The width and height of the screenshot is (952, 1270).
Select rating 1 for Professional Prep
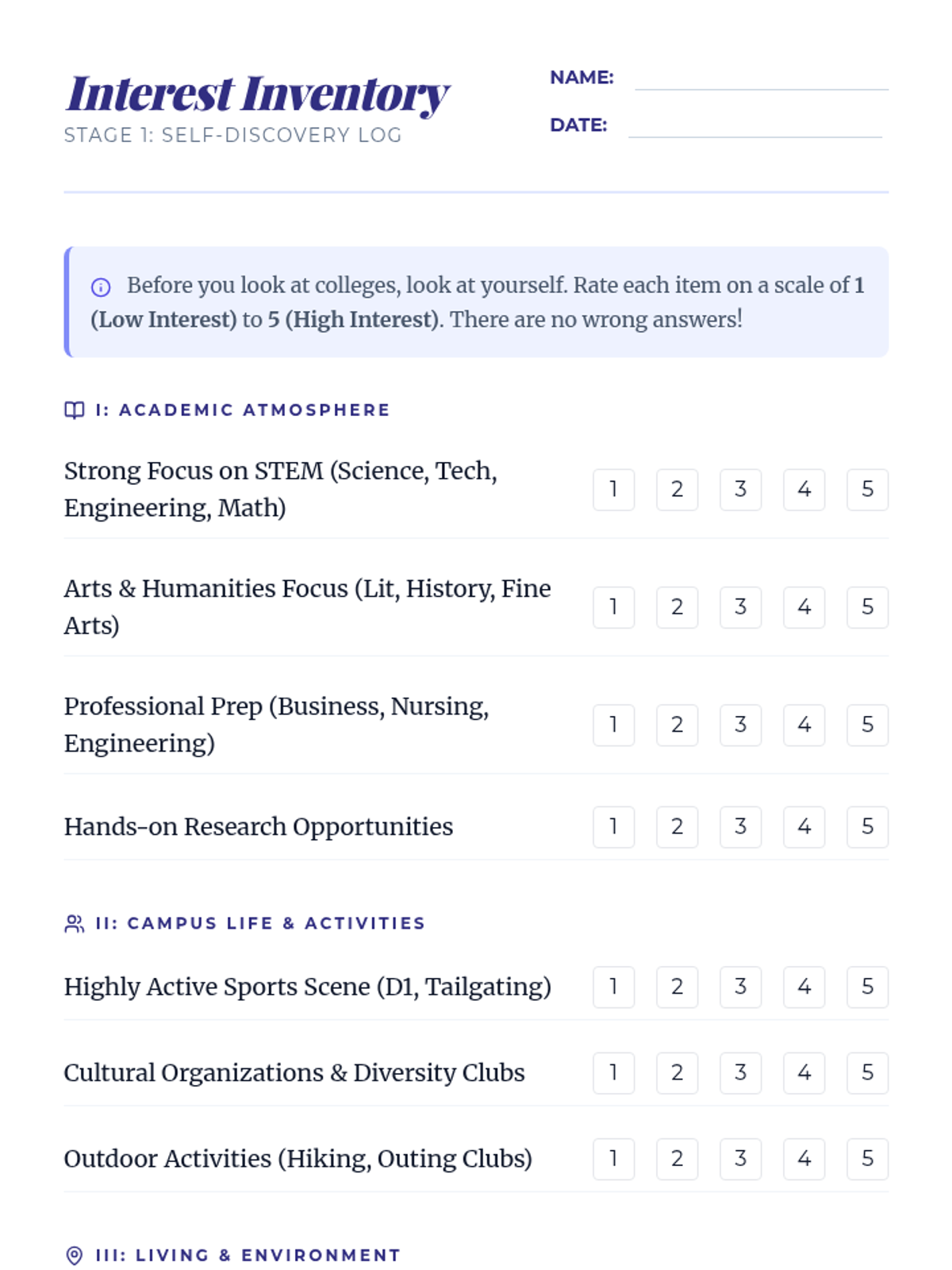pos(613,725)
